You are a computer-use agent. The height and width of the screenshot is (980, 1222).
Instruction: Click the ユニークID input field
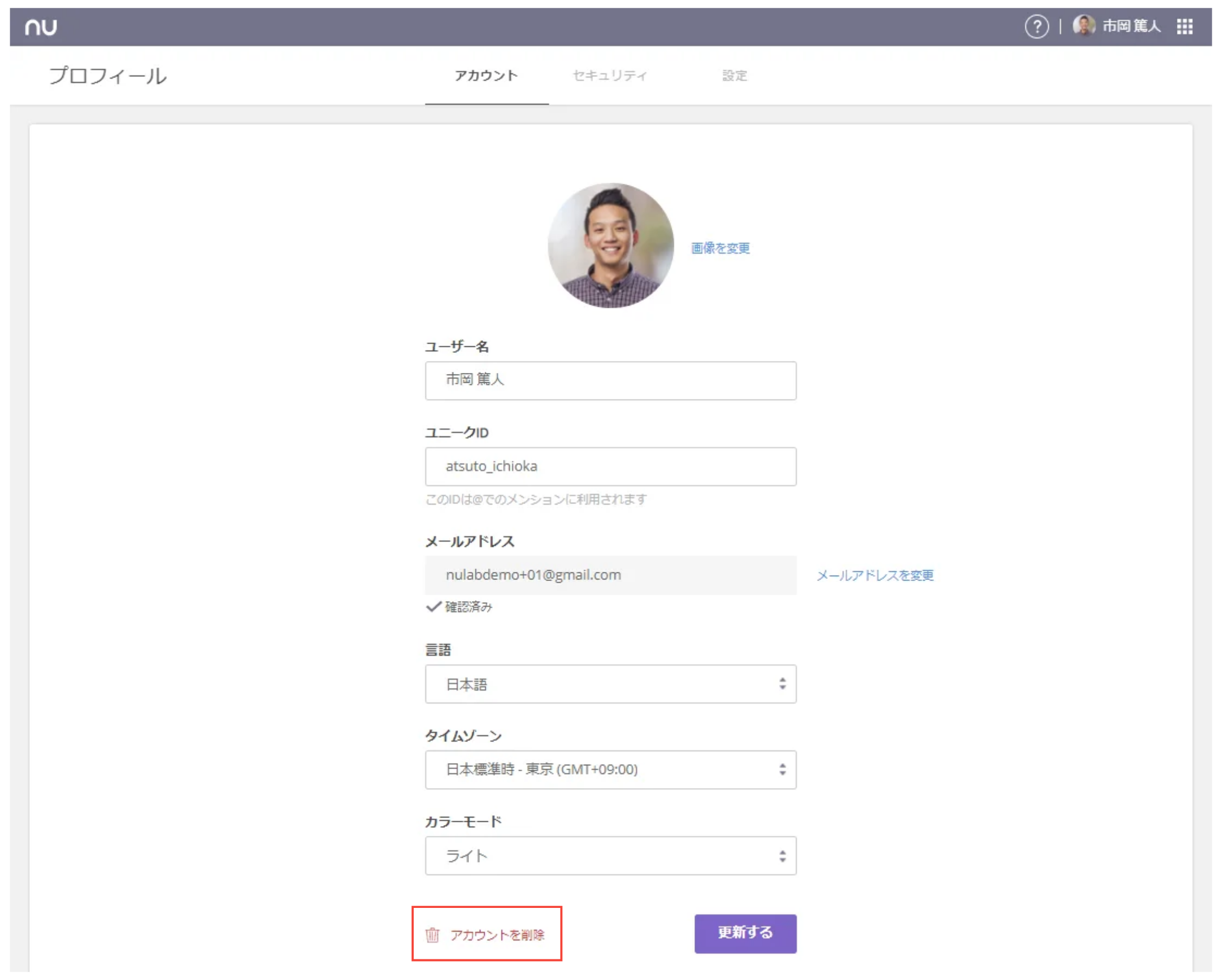tap(611, 467)
